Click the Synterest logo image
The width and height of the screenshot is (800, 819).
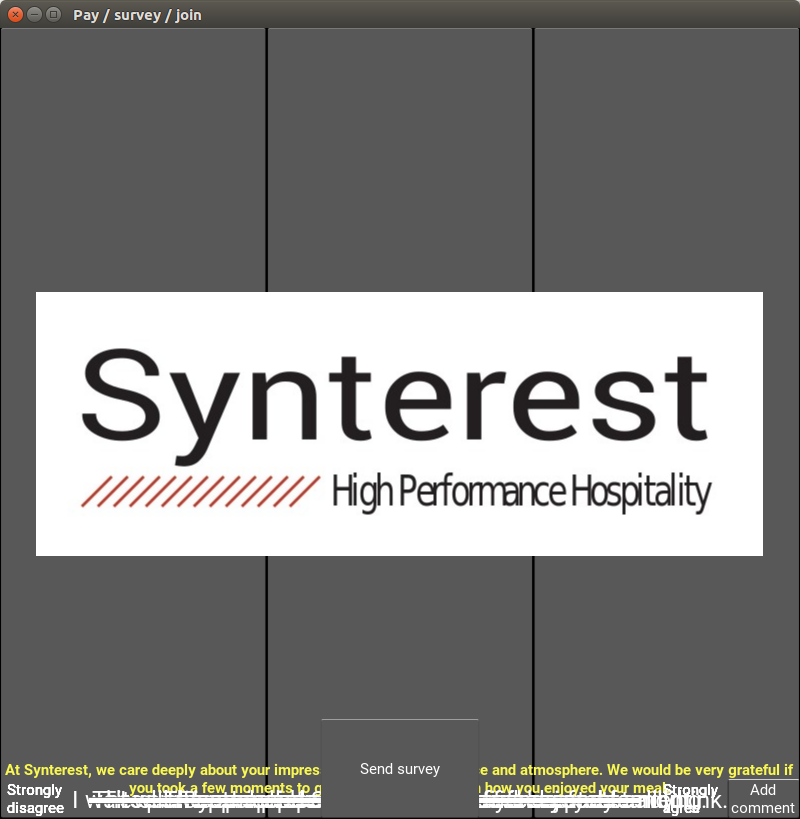coord(399,424)
